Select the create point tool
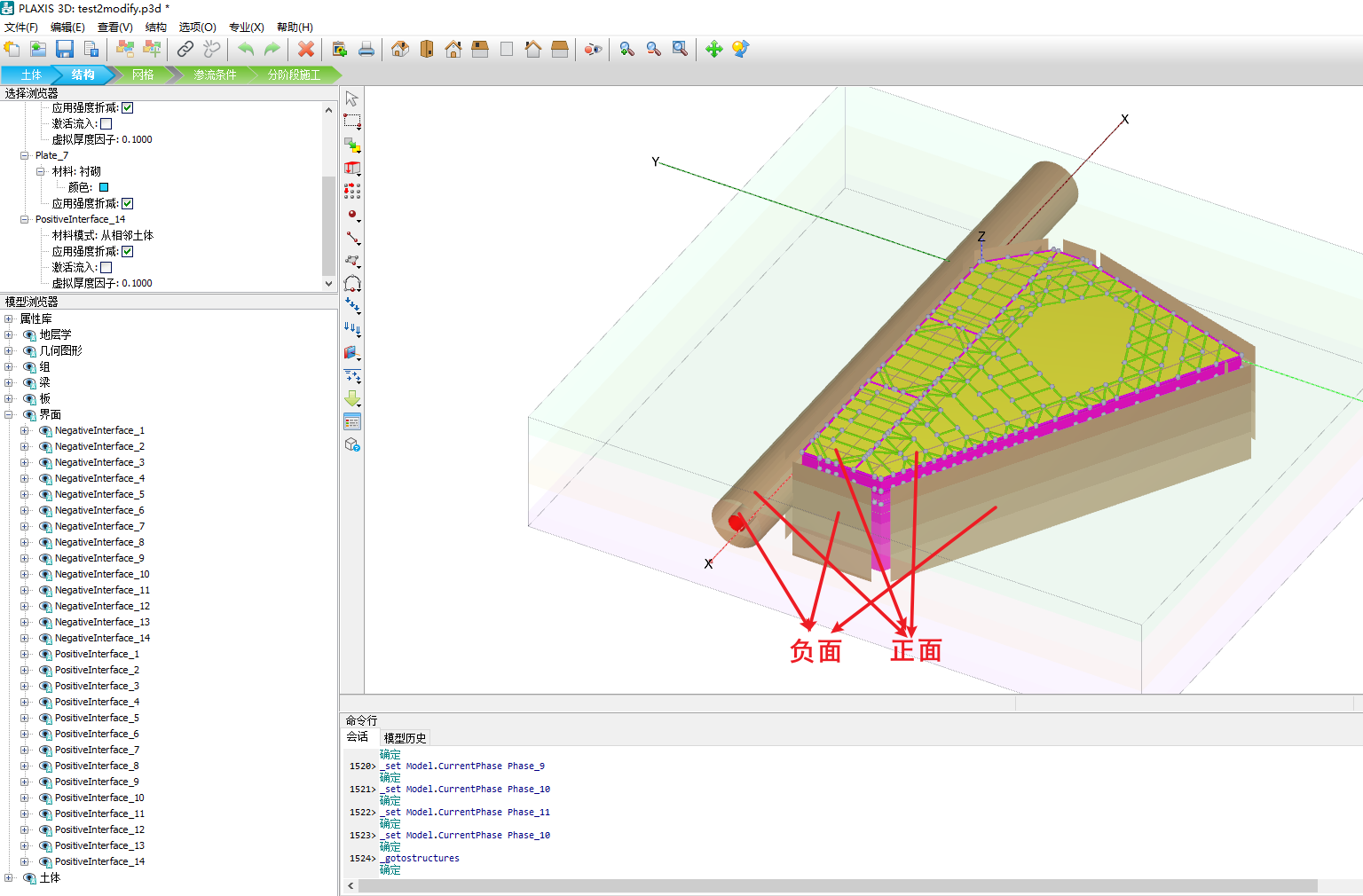This screenshot has height=896, width=1363. (352, 216)
